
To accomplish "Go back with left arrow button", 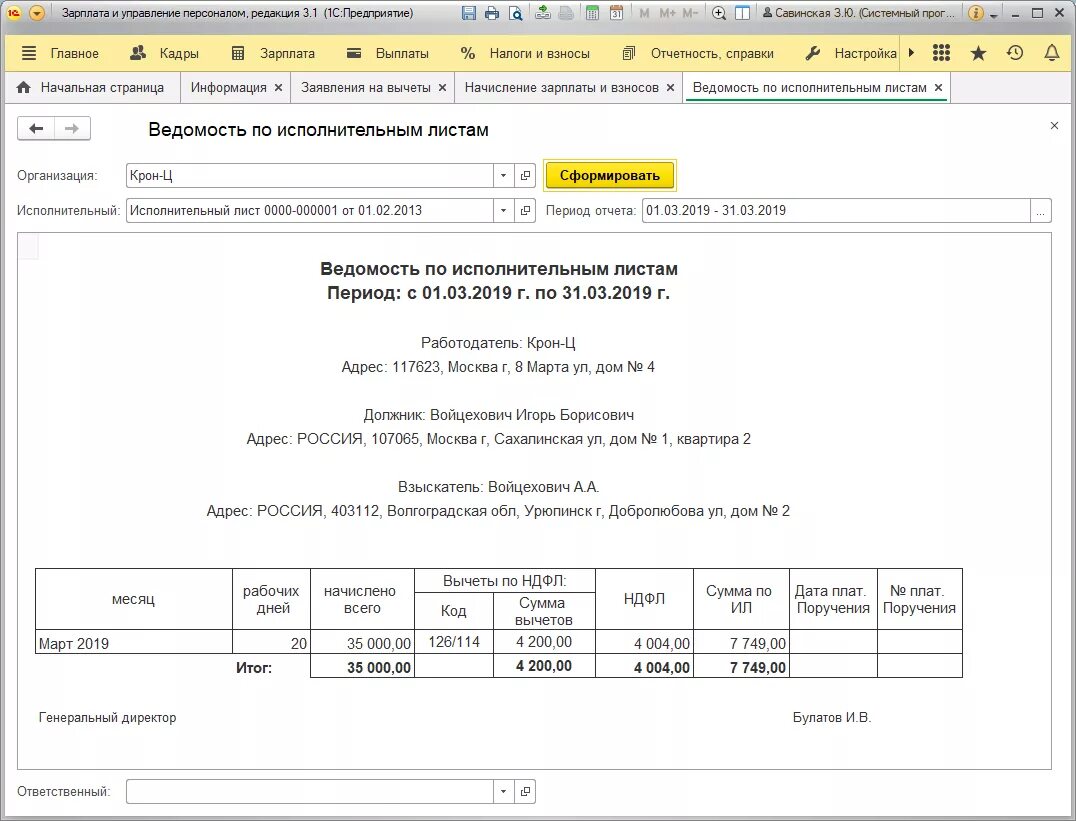I will [36, 128].
